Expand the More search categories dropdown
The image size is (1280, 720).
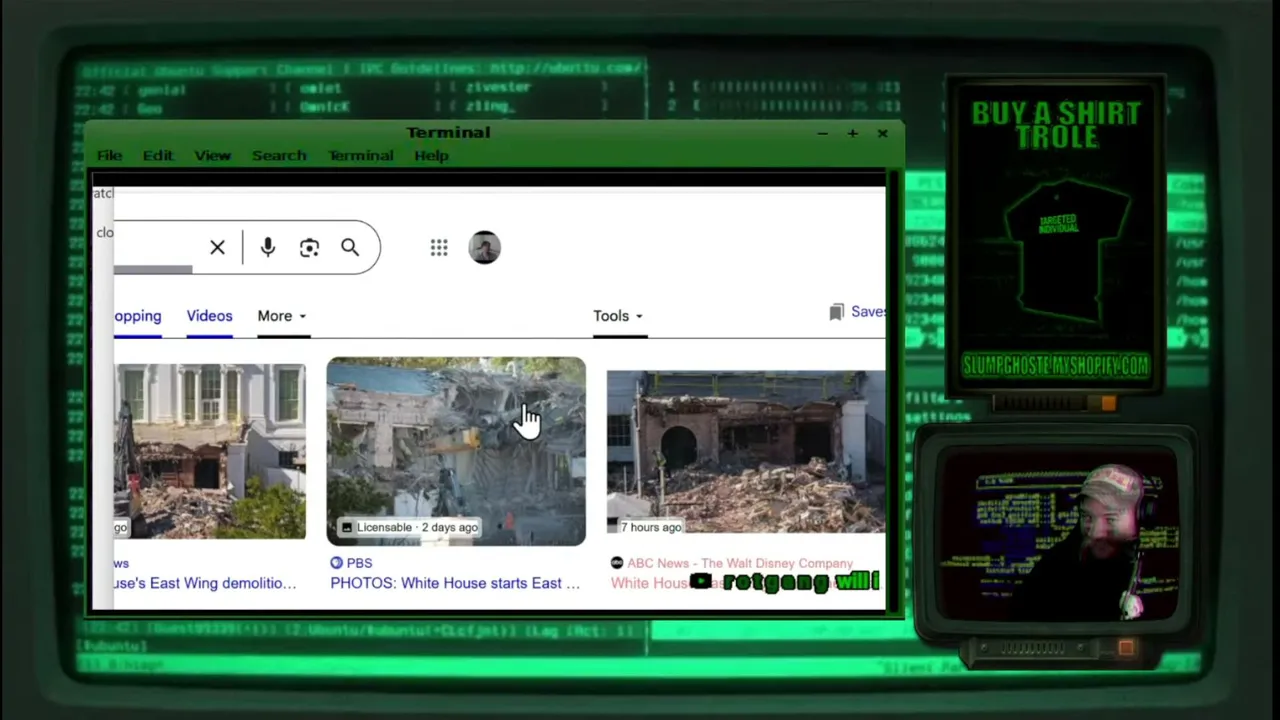point(282,316)
